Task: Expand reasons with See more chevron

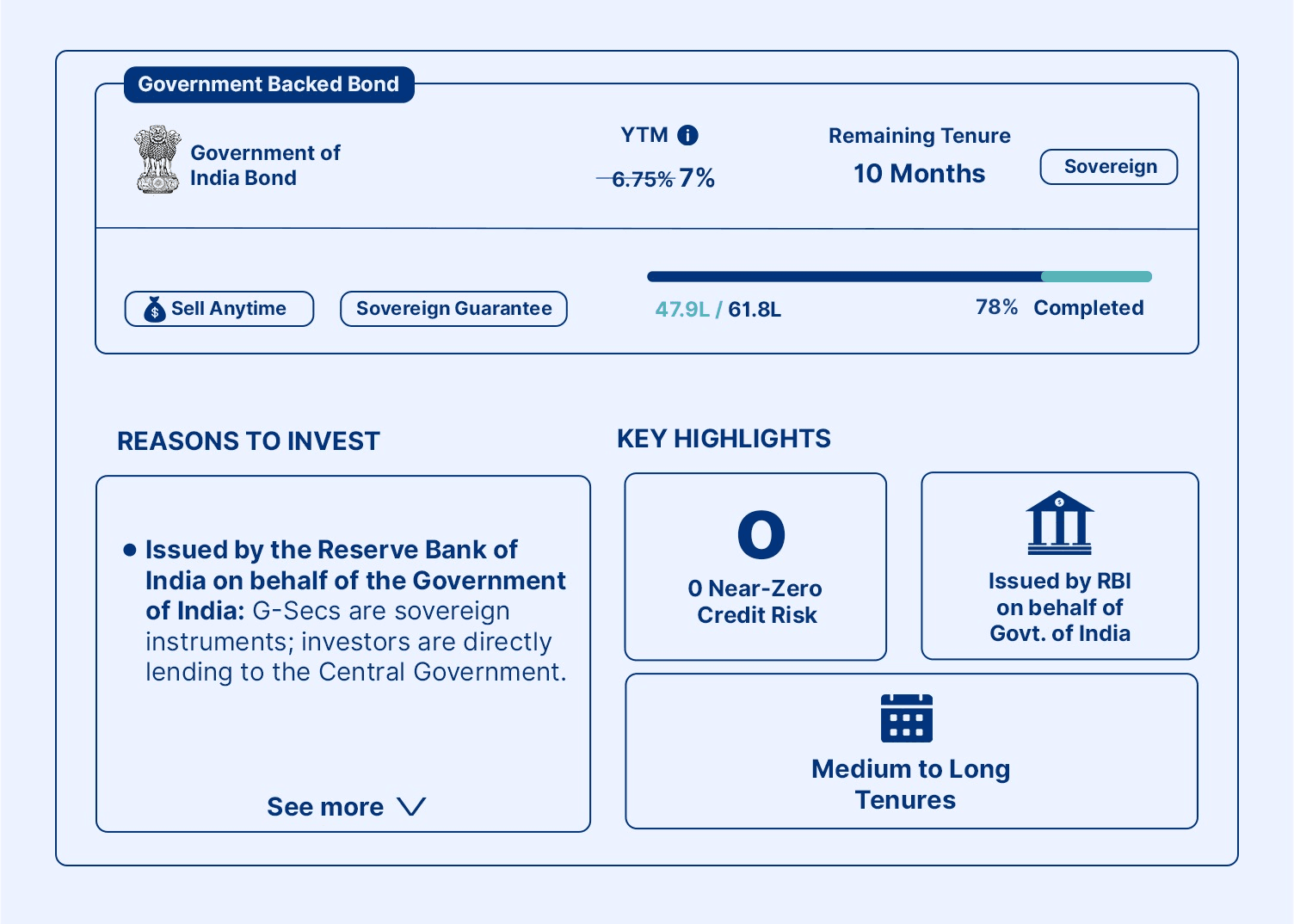Action: [411, 807]
